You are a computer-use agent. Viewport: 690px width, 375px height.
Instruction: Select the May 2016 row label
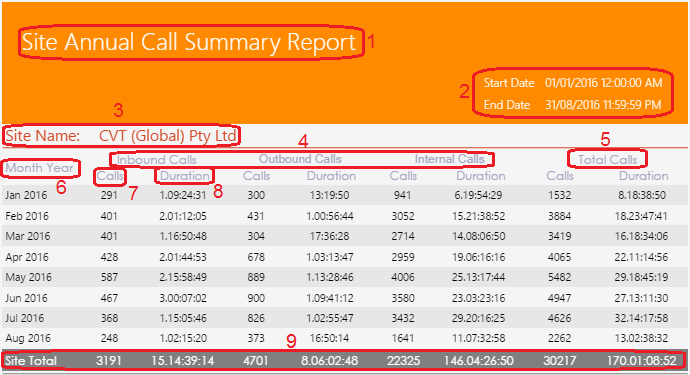click(x=28, y=277)
